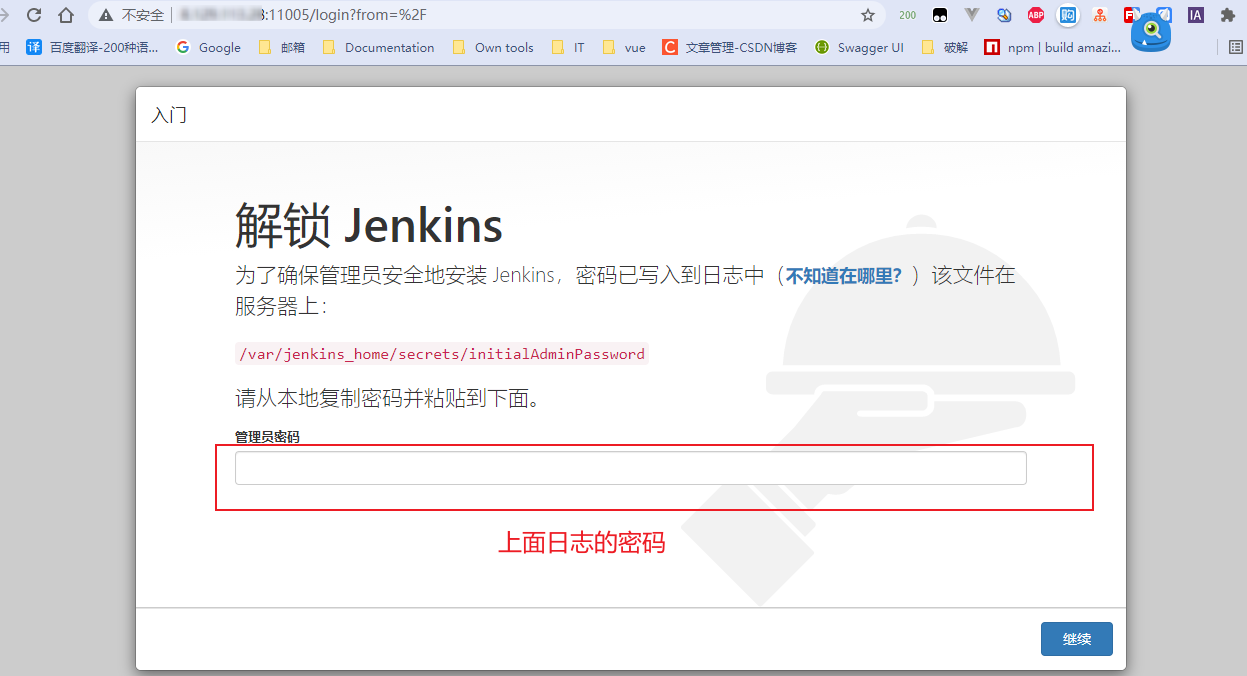Open the Baidu Translate bookmark
The height and width of the screenshot is (676, 1247).
(93, 47)
